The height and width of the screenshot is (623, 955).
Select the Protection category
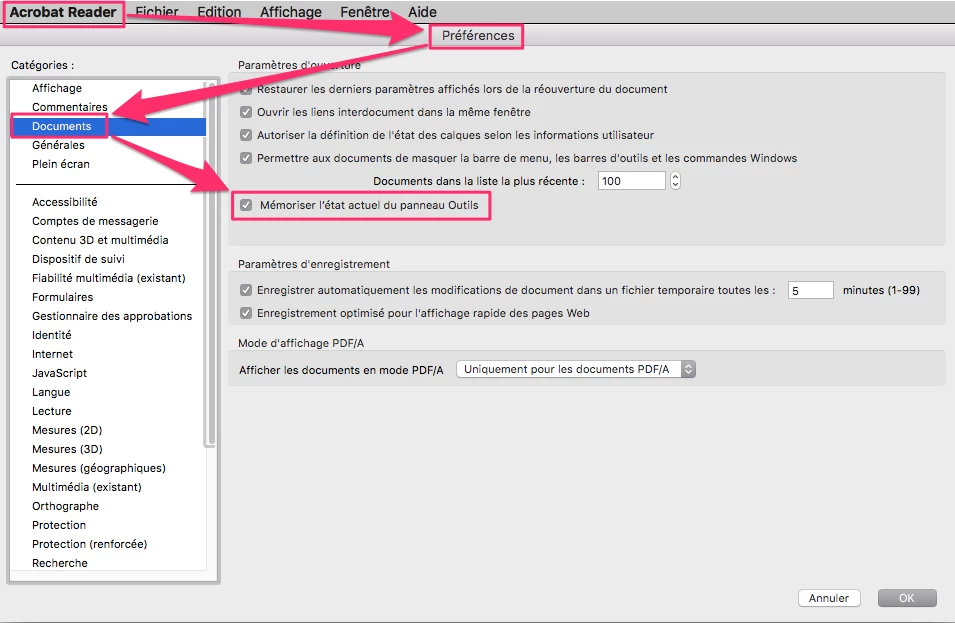tap(59, 525)
